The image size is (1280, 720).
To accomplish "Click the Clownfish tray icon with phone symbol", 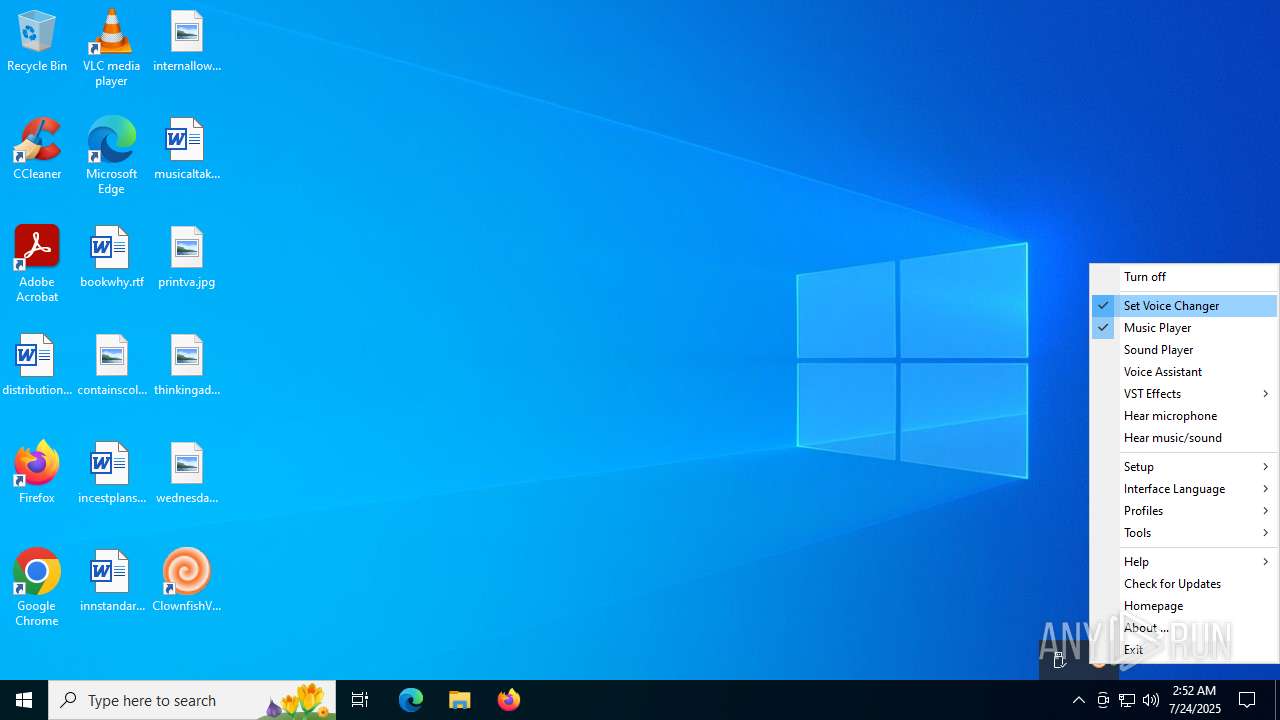I will coord(1060,659).
